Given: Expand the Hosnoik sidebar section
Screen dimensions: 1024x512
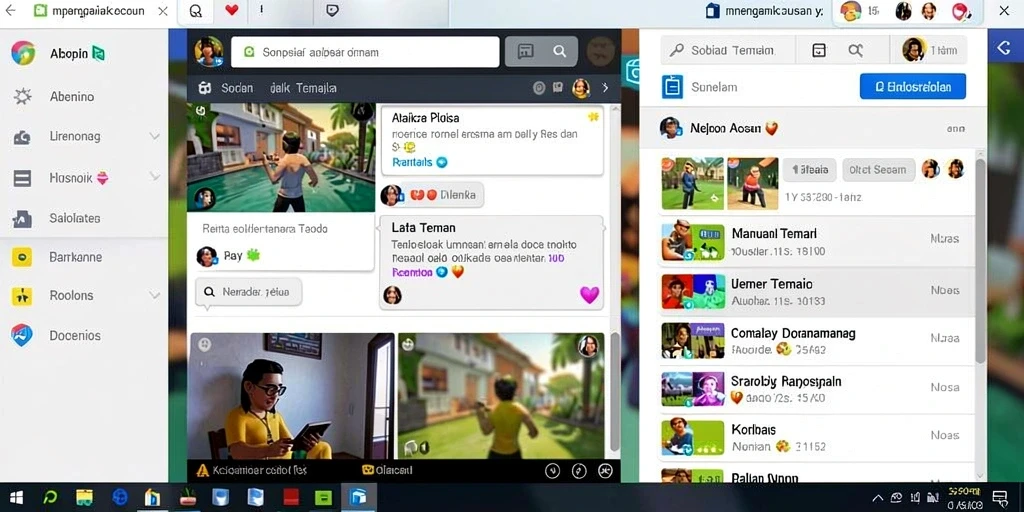Looking at the screenshot, I should 154,177.
